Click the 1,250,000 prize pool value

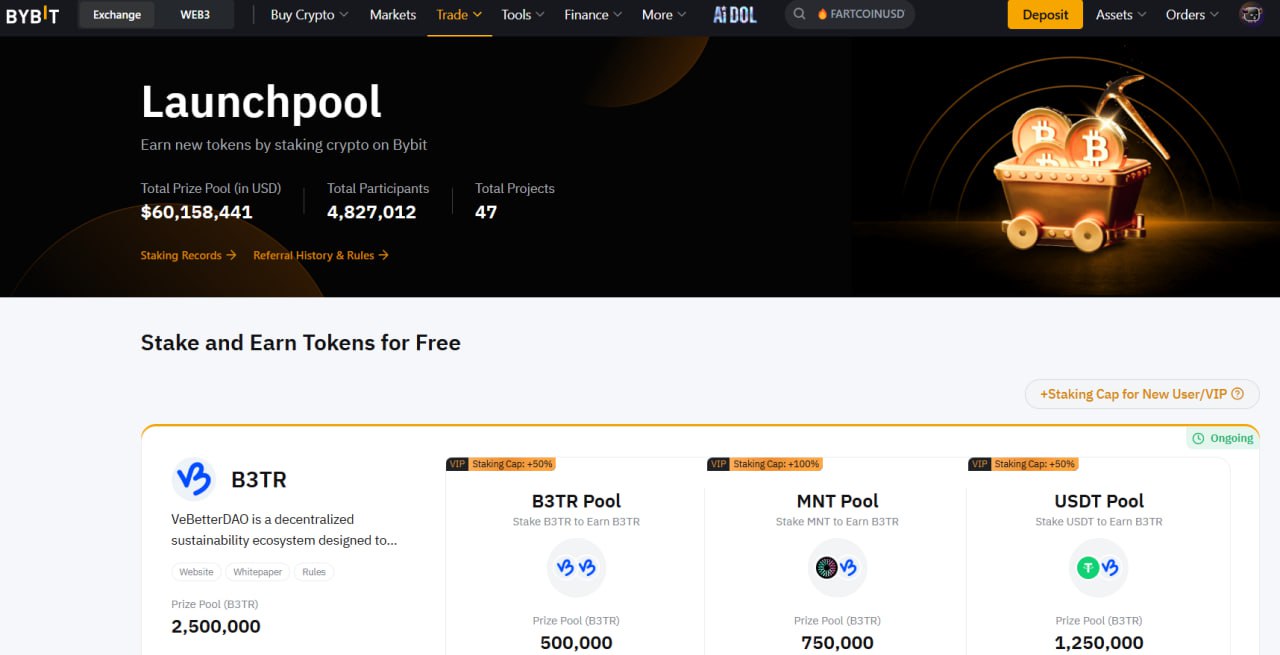pos(1098,643)
